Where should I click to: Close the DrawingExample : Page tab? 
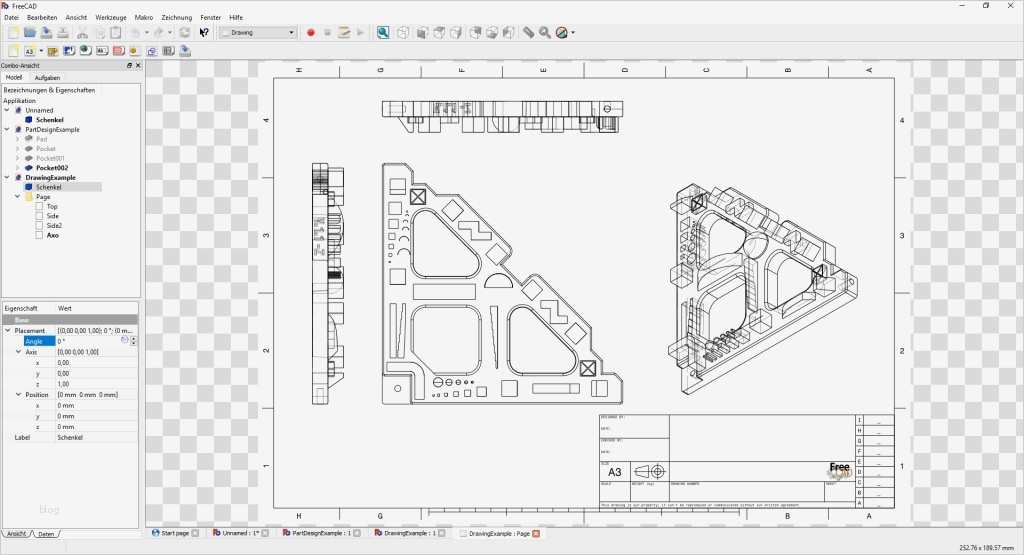[536, 534]
